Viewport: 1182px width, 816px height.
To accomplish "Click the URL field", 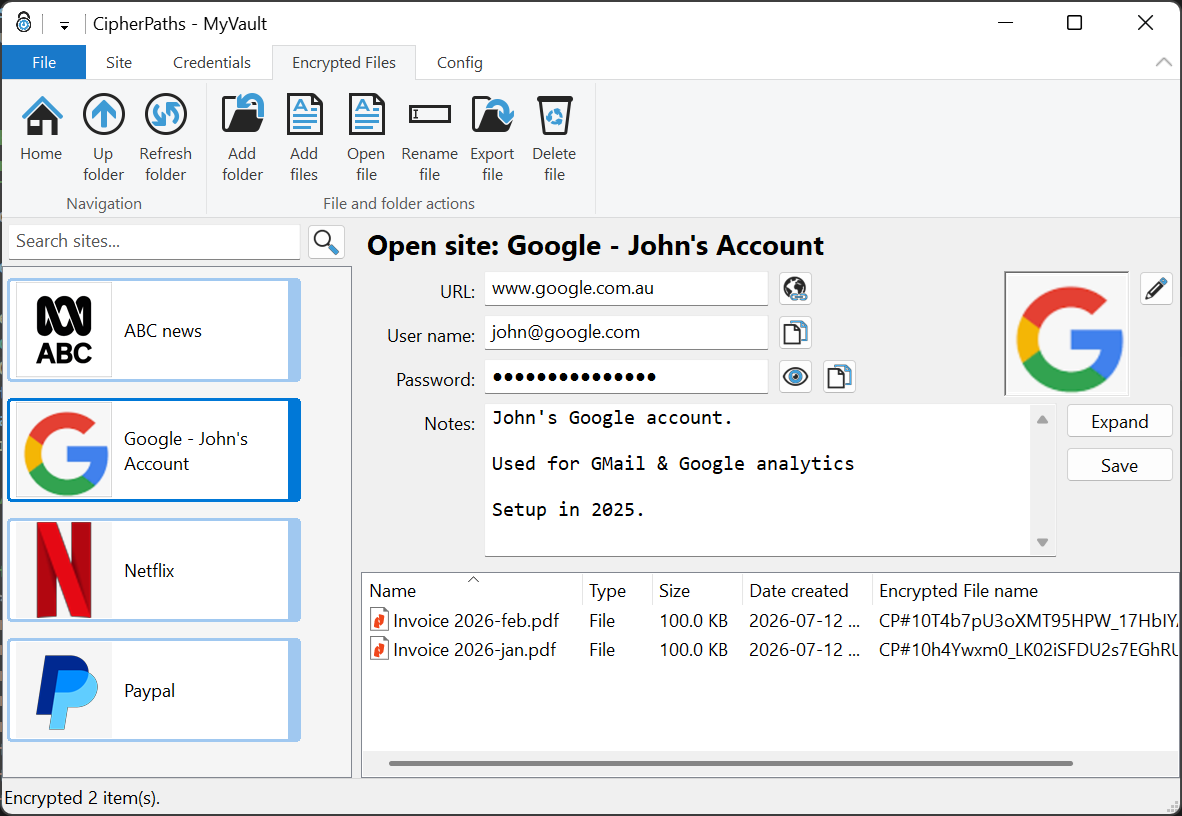I will (x=626, y=289).
